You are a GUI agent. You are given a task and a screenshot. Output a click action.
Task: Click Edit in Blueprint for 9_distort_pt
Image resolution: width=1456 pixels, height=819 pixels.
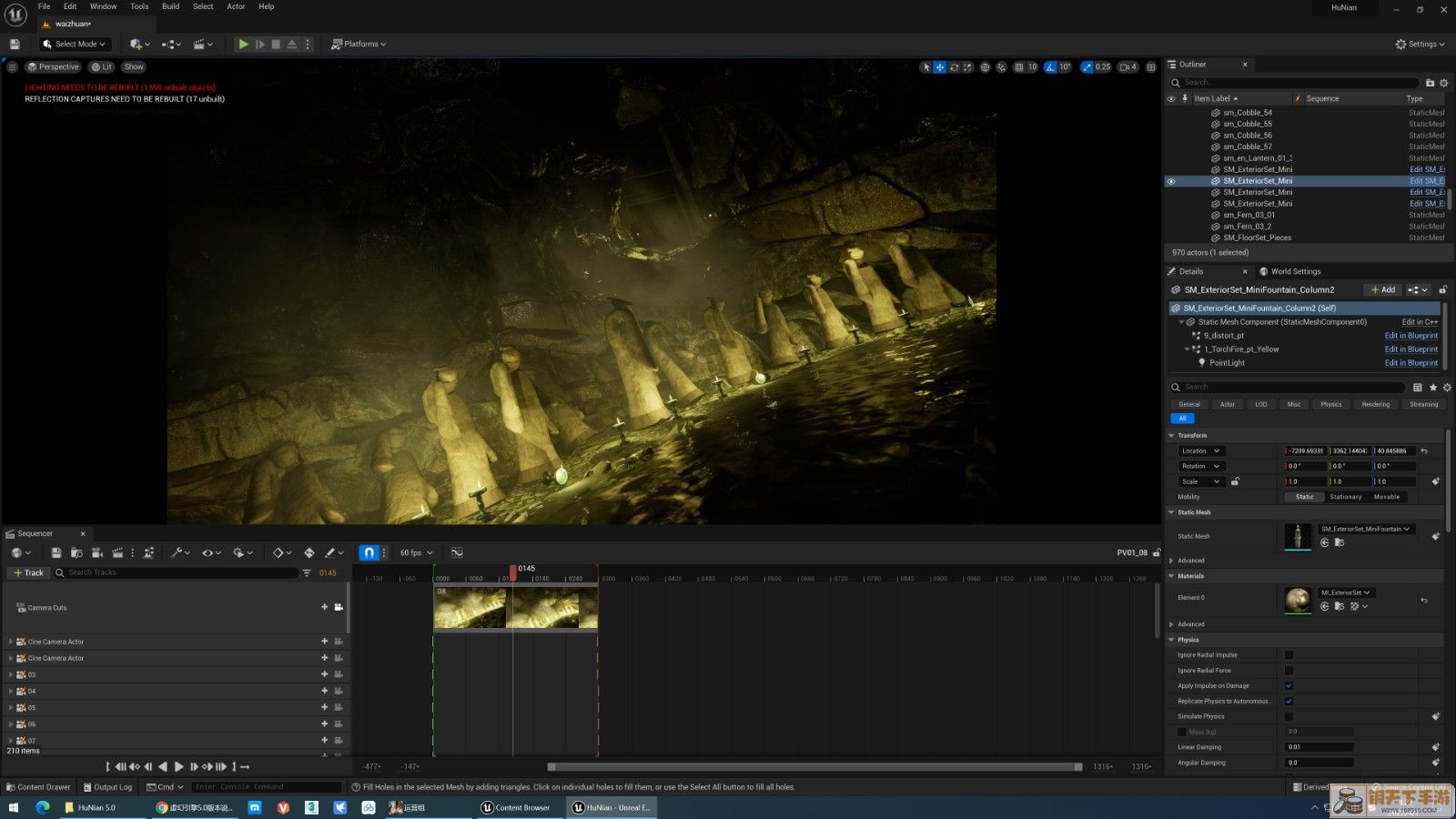click(1411, 335)
